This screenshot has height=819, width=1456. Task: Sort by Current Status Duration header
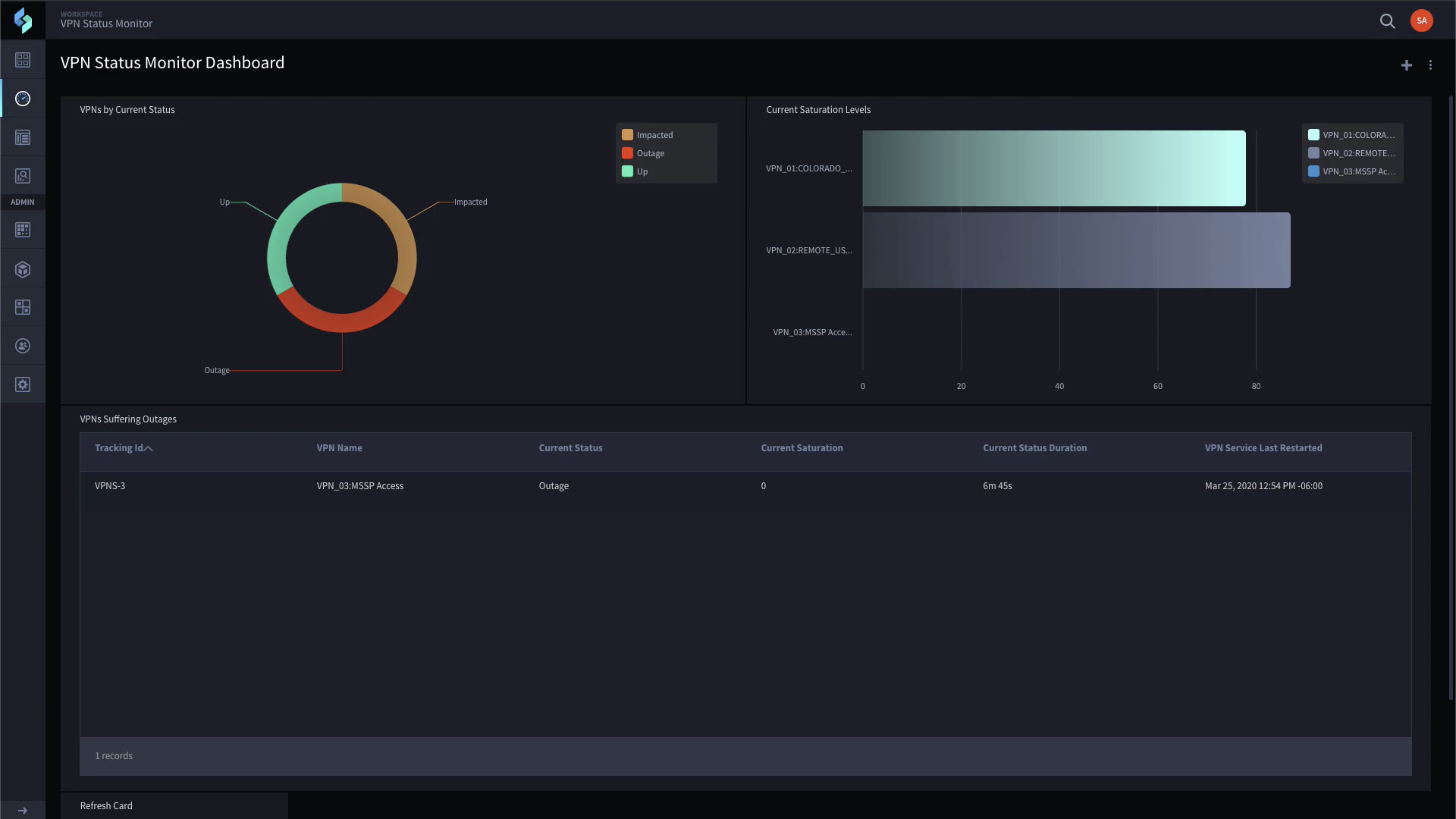1034,448
